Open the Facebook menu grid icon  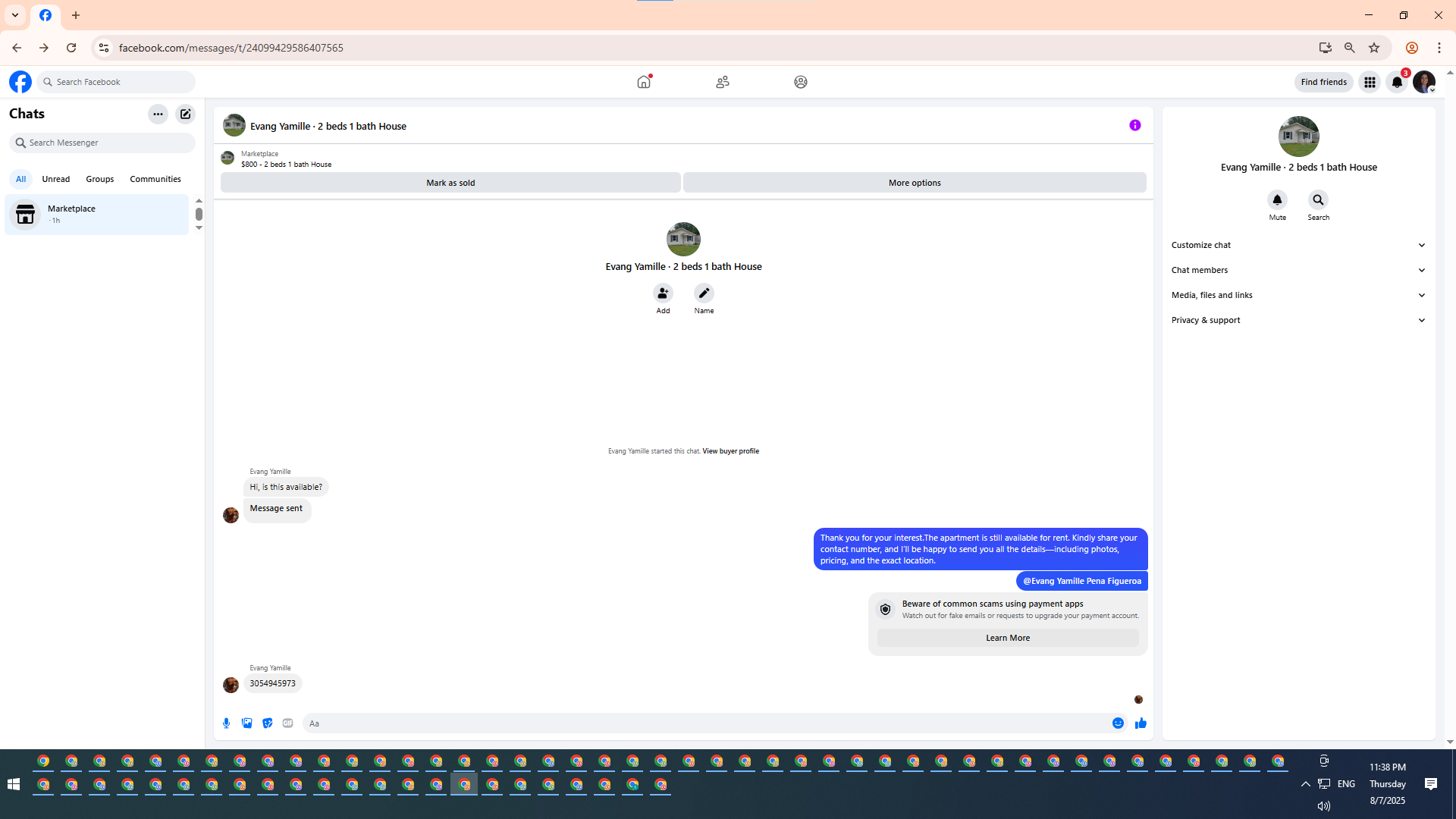(1370, 82)
